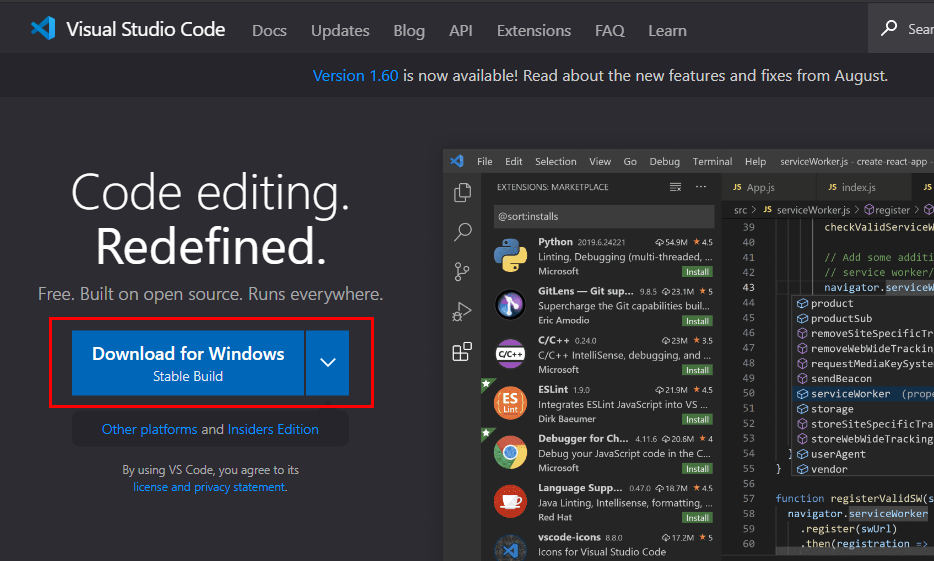
Task: Select the vendor autocomplete suggestion
Action: coord(863,469)
